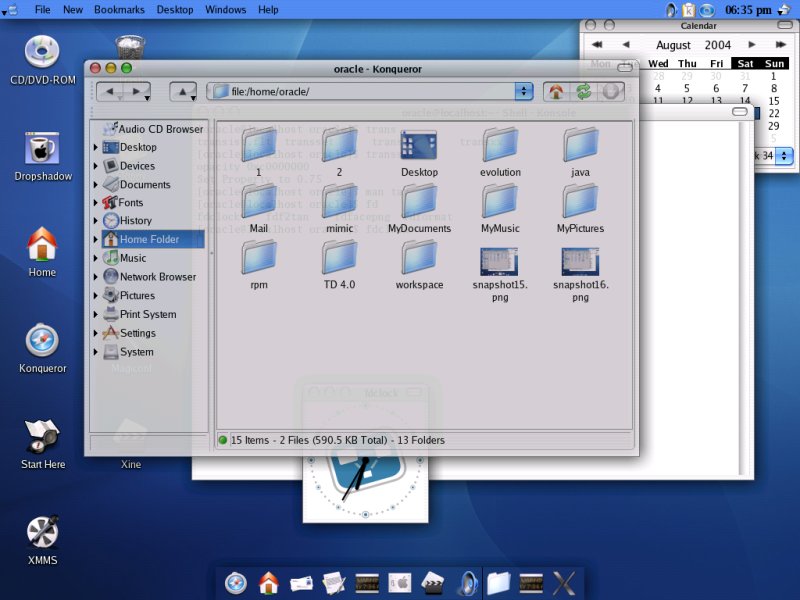
Task: Click the mail envelope icon in dock
Action: (301, 583)
